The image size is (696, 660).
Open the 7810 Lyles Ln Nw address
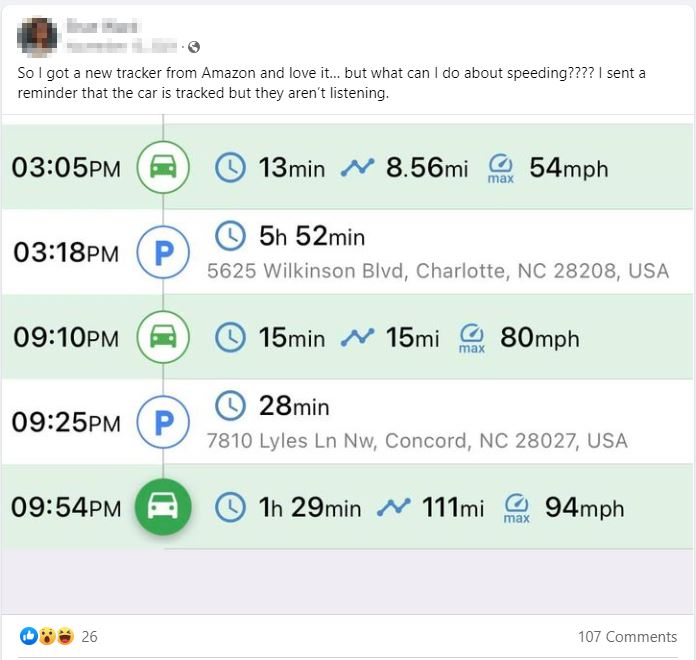(x=417, y=441)
